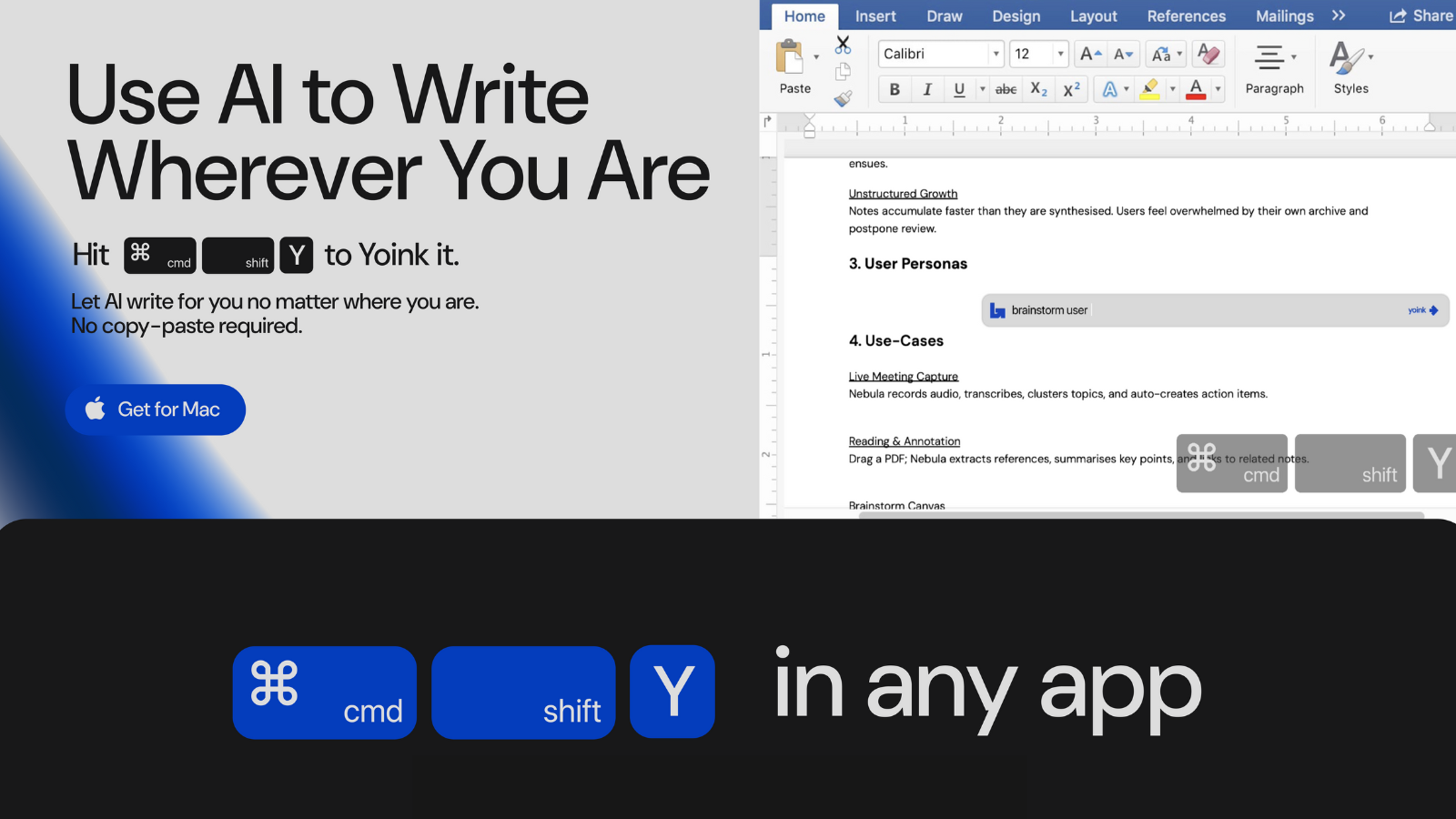
Task: Toggle Italic formatting
Action: tap(927, 89)
